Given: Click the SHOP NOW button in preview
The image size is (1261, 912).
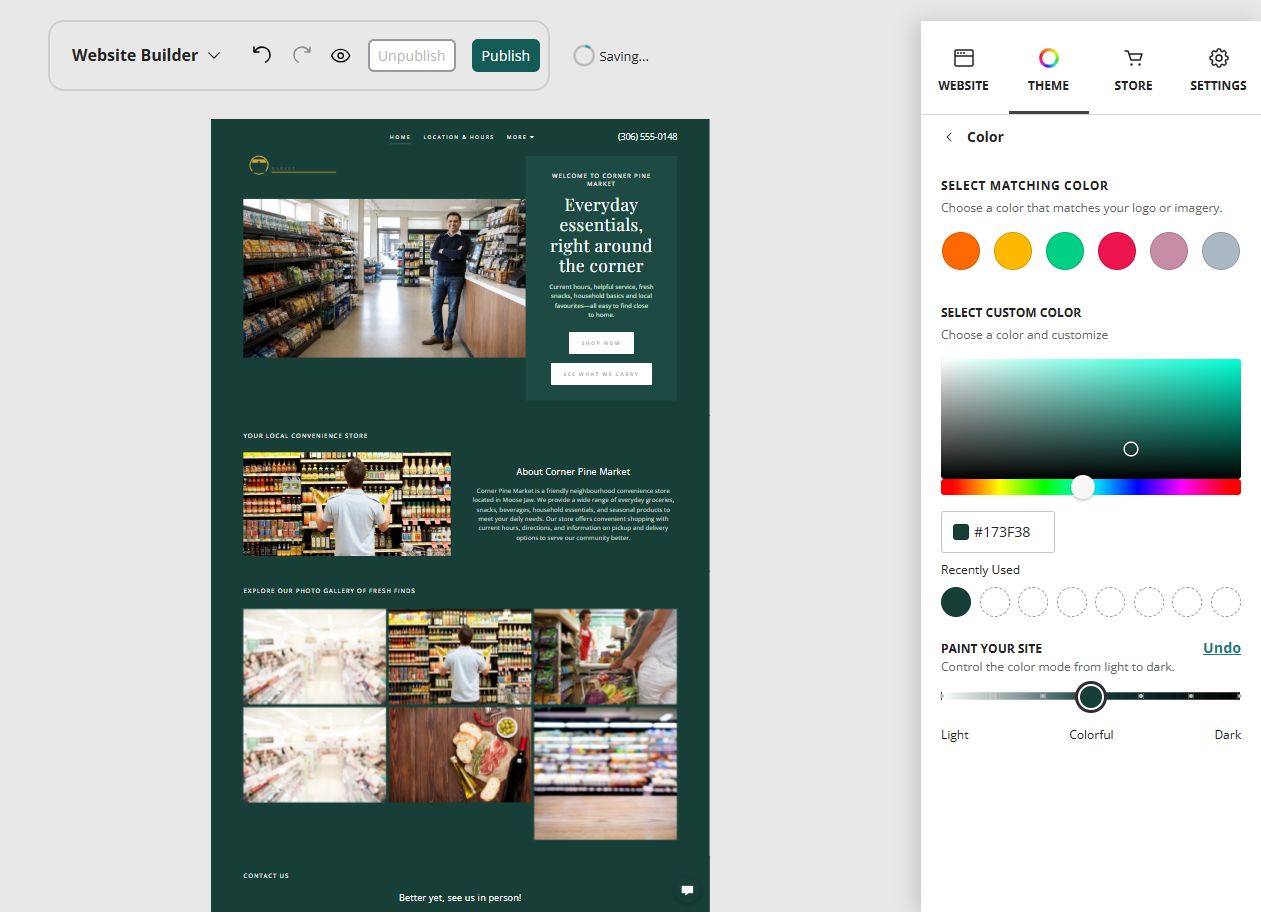Looking at the screenshot, I should click(601, 343).
